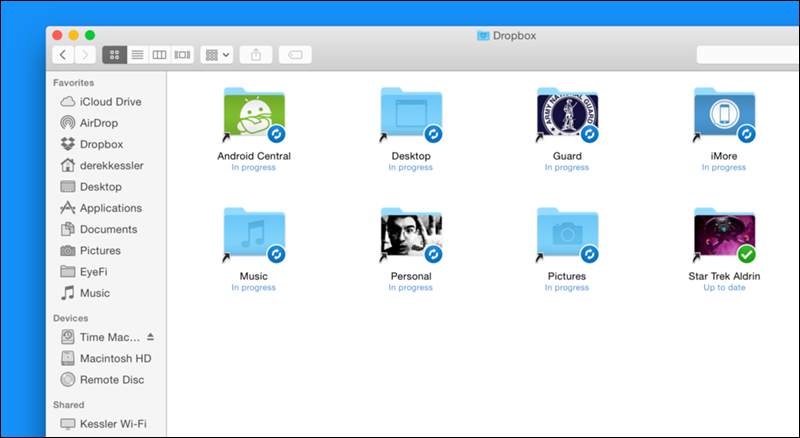Zoom the window with green button
800x438 pixels.
pos(90,35)
